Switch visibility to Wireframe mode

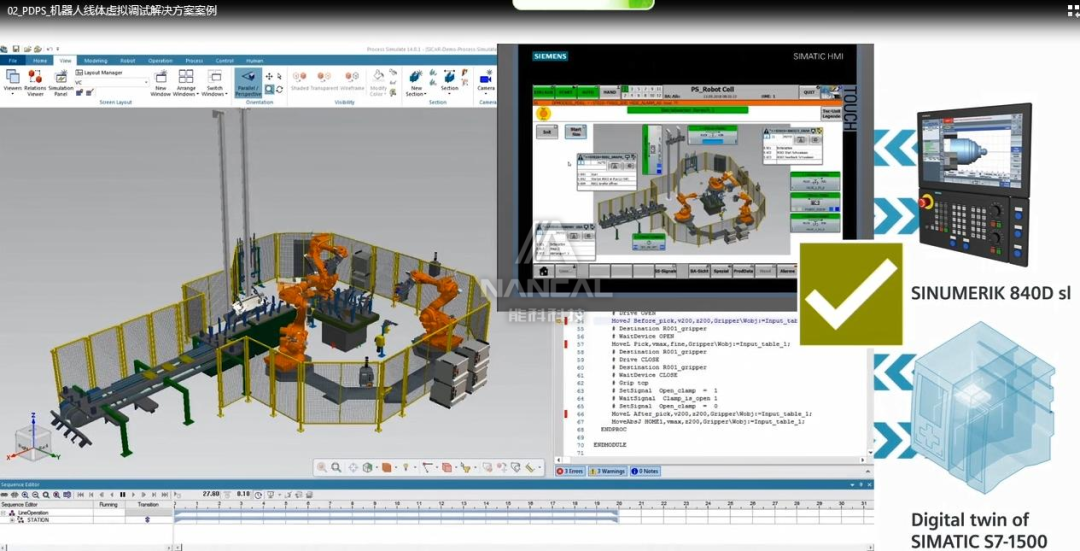coord(352,81)
